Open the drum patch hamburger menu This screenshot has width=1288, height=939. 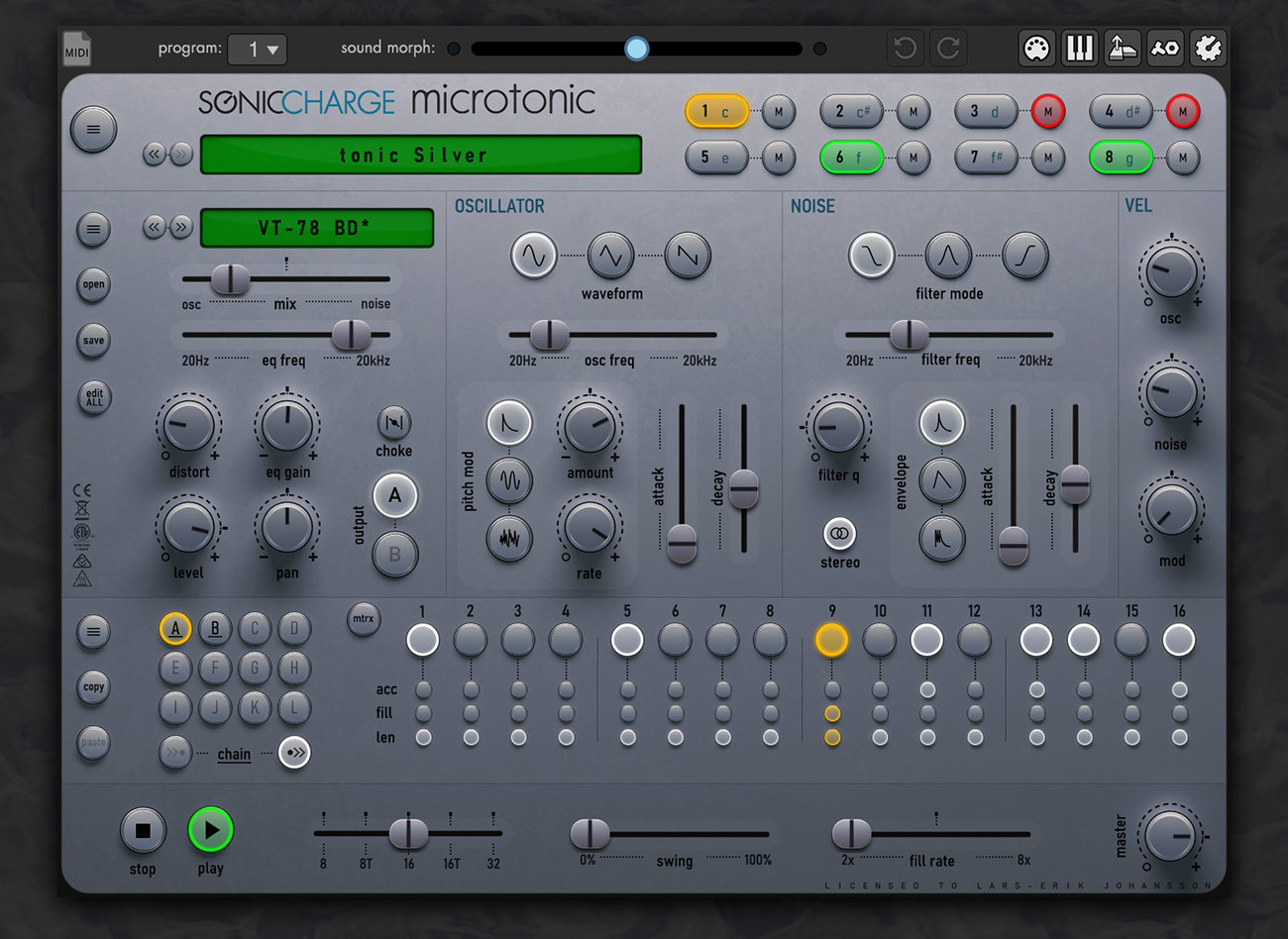click(x=93, y=229)
